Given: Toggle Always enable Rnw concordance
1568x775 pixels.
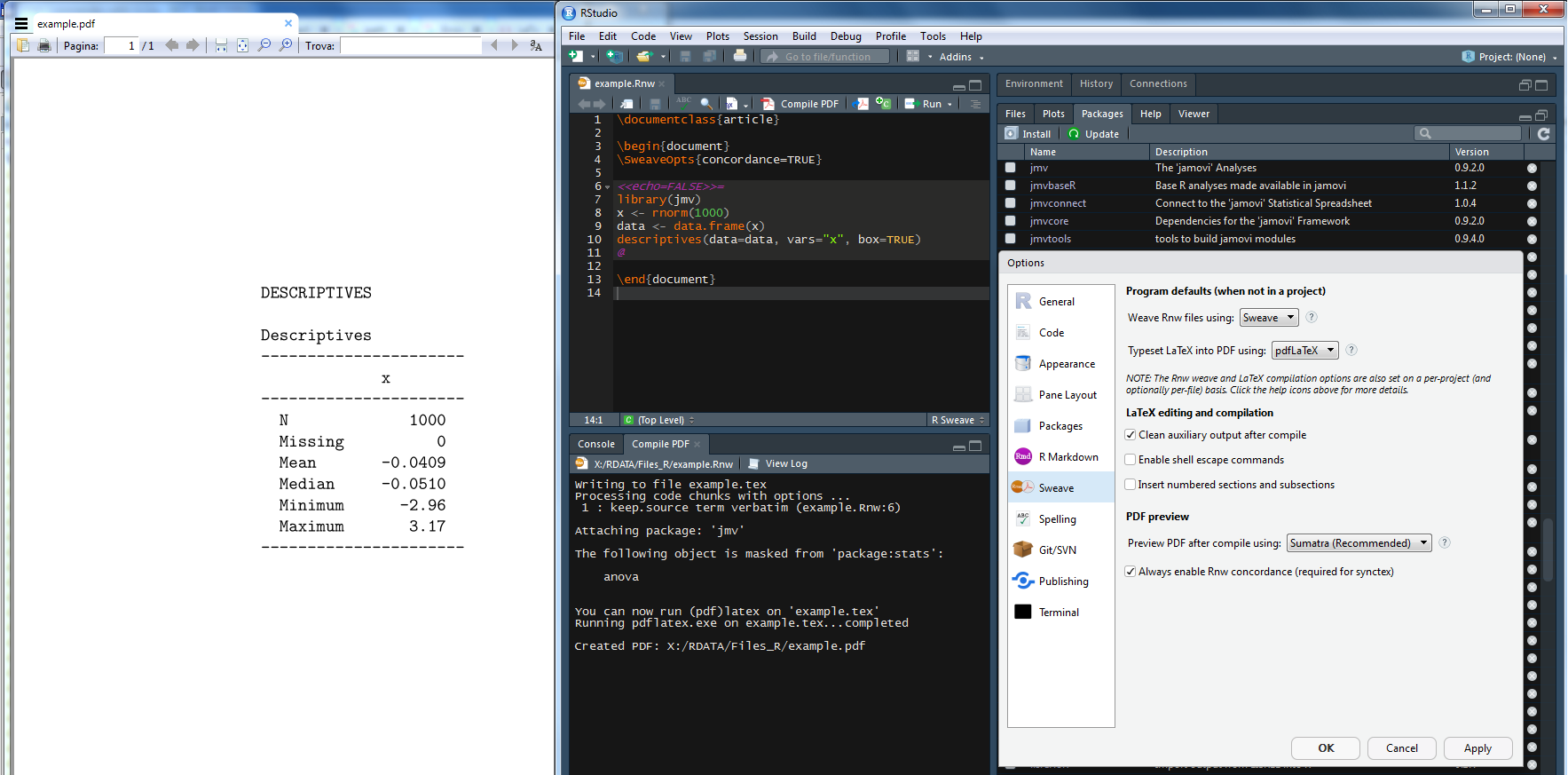Looking at the screenshot, I should pos(1131,572).
